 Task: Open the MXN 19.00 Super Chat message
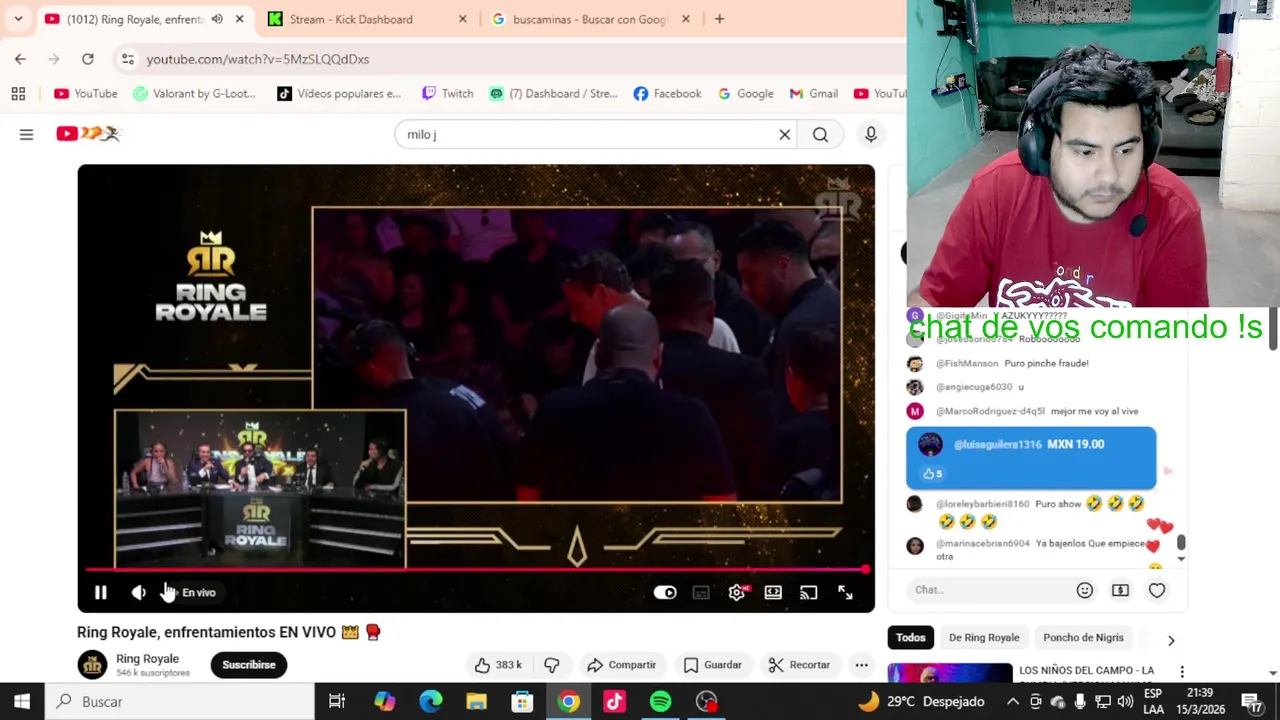pyautogui.click(x=1031, y=459)
